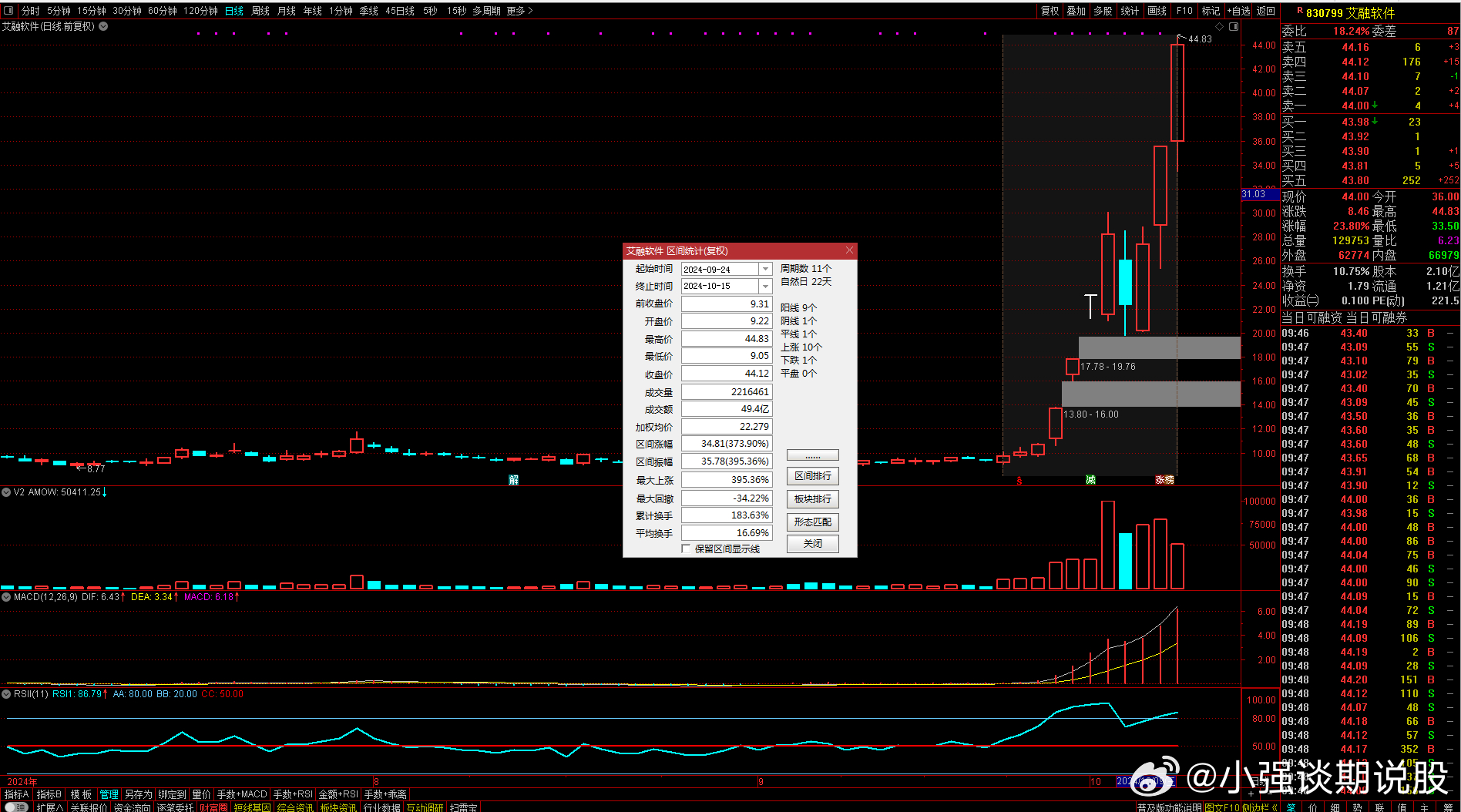This screenshot has width=1461, height=812.
Task: Select the 笔 tab in the quote panel
Action: (x=1291, y=807)
